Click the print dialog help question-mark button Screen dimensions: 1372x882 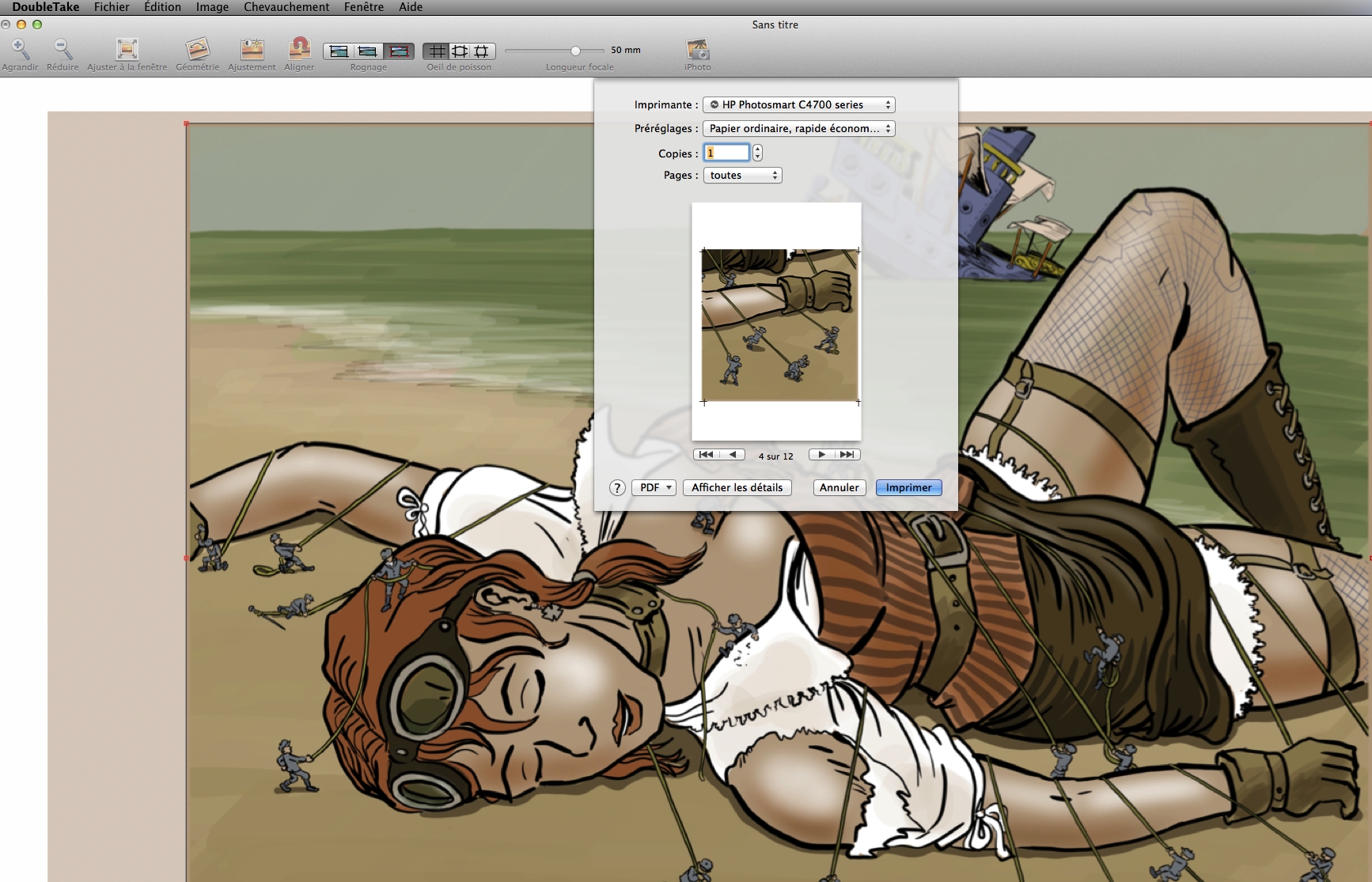[x=618, y=488]
